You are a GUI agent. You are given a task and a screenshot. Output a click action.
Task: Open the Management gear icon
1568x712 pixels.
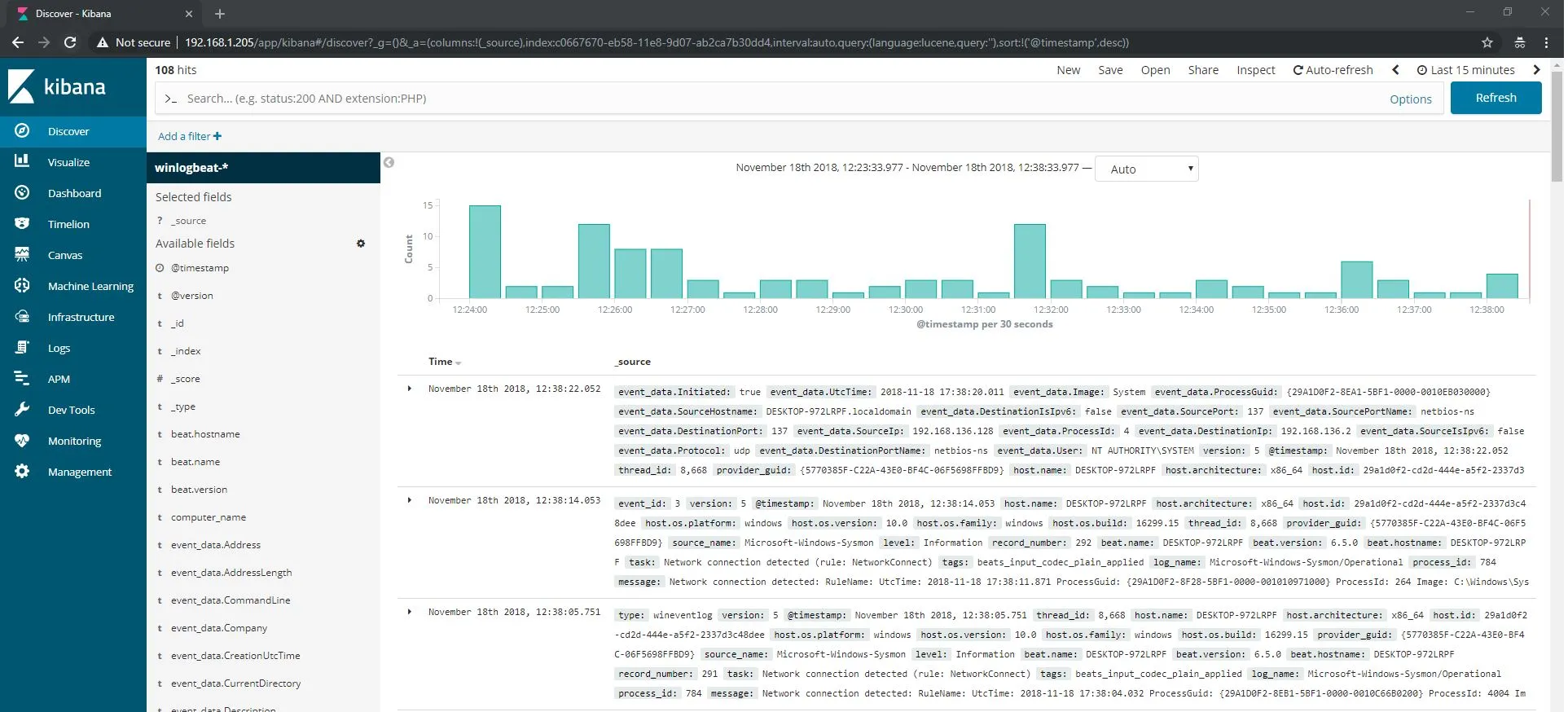click(22, 471)
